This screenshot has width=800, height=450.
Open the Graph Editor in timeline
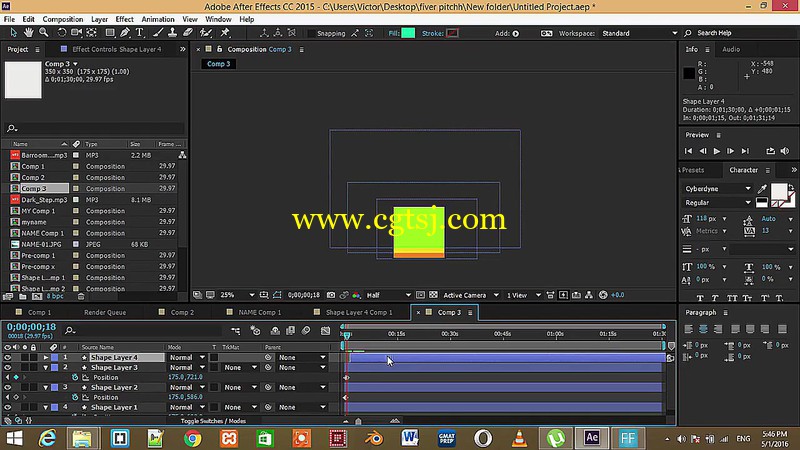click(x=326, y=331)
